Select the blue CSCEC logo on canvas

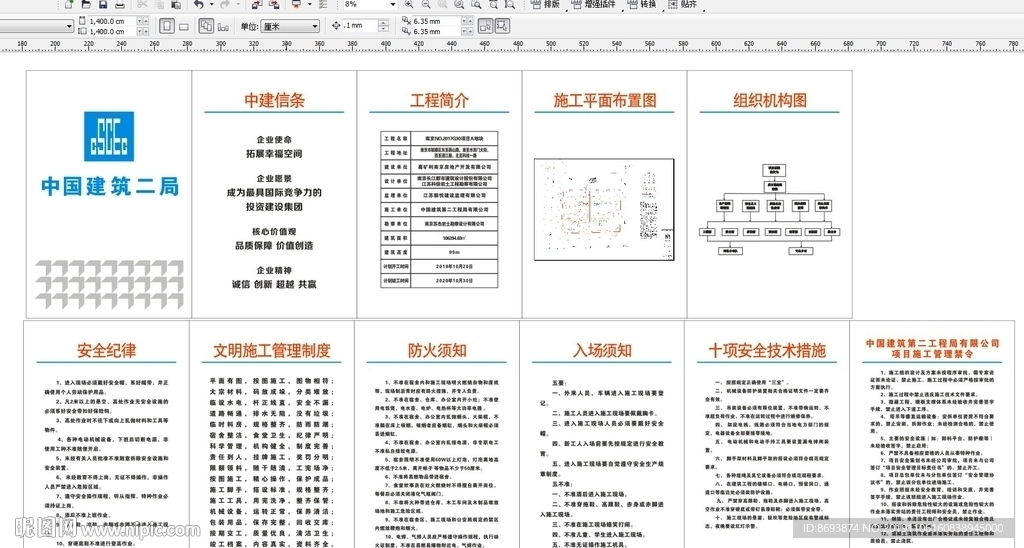pos(109,136)
